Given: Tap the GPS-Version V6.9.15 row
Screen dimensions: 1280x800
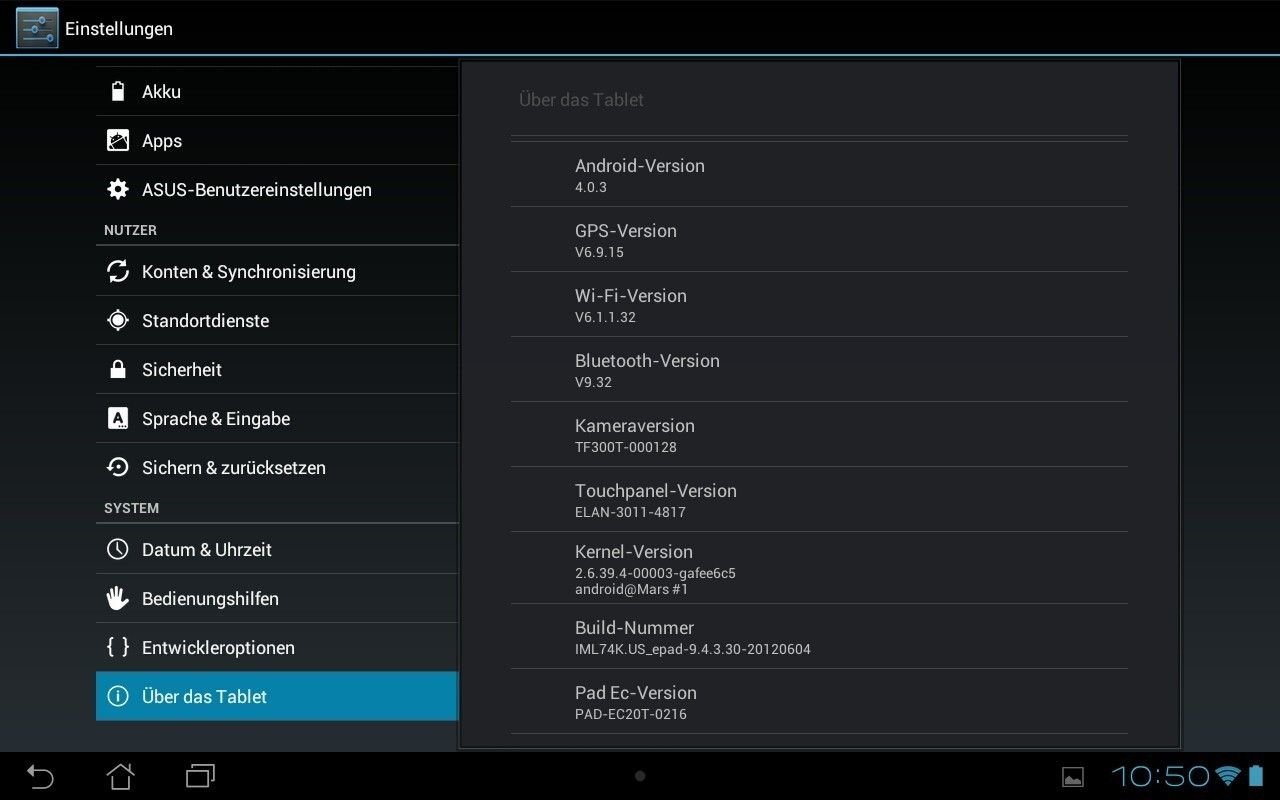Looking at the screenshot, I should [819, 239].
